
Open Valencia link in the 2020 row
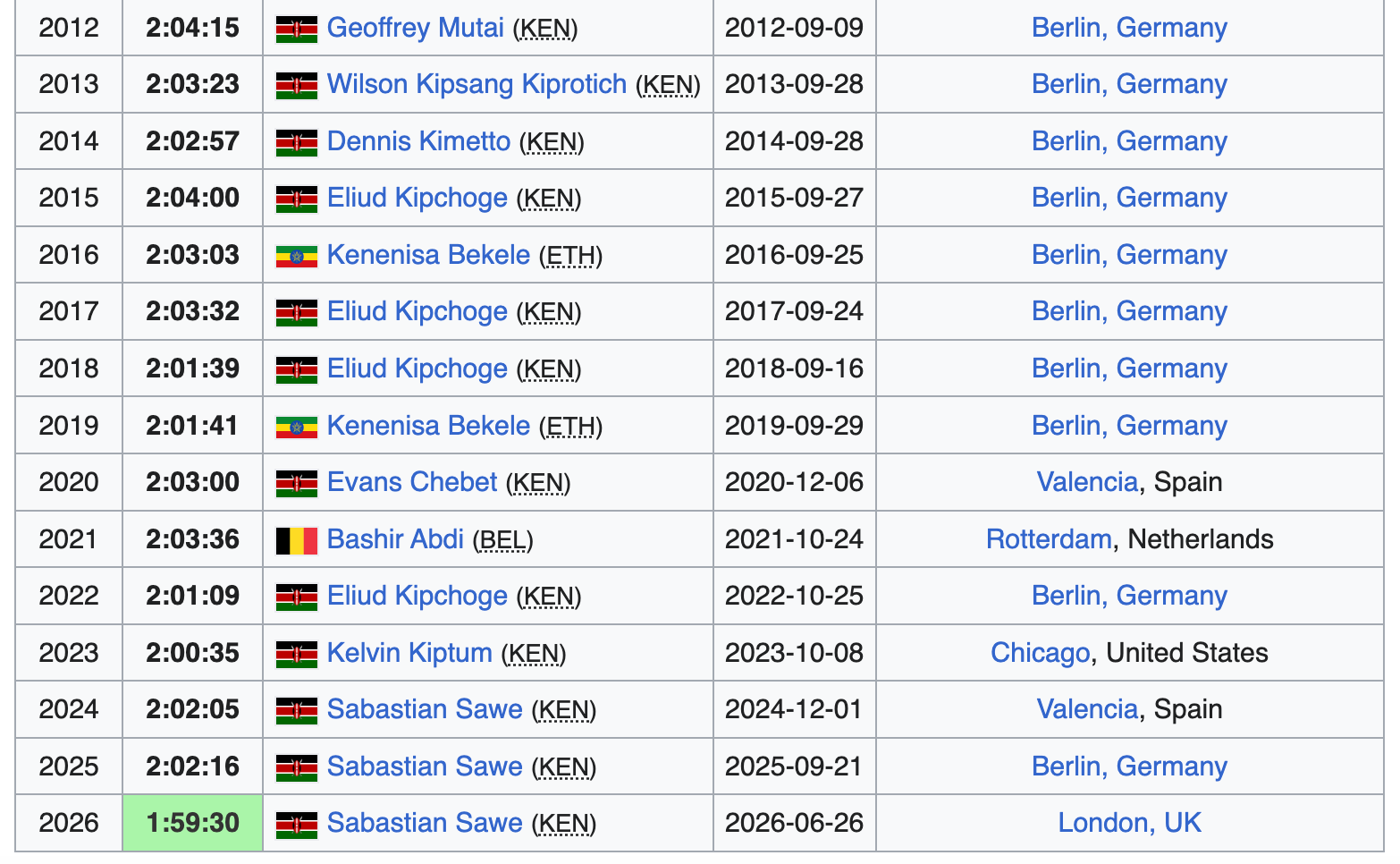click(x=1087, y=482)
